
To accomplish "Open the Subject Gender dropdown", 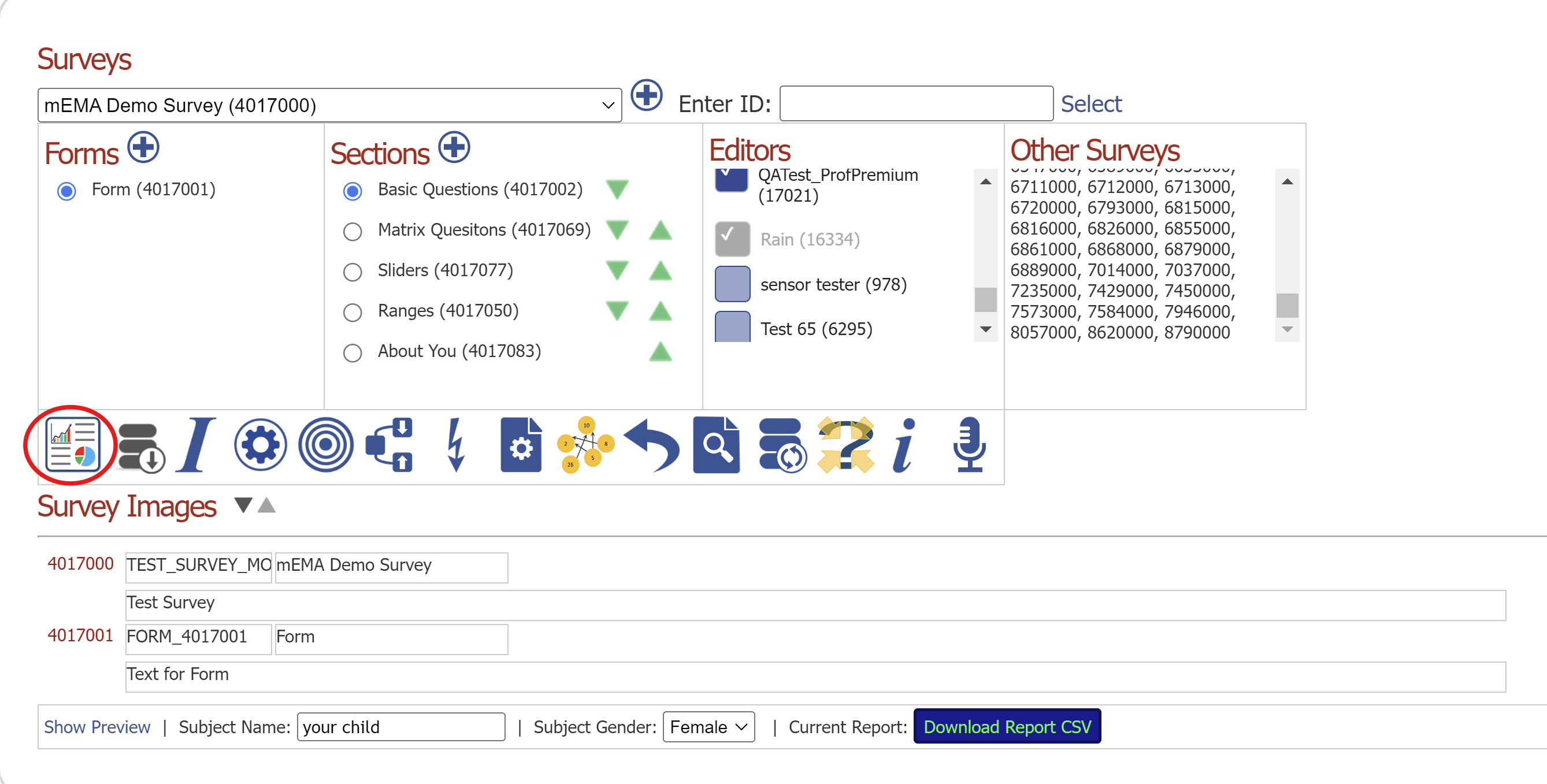I will (708, 727).
